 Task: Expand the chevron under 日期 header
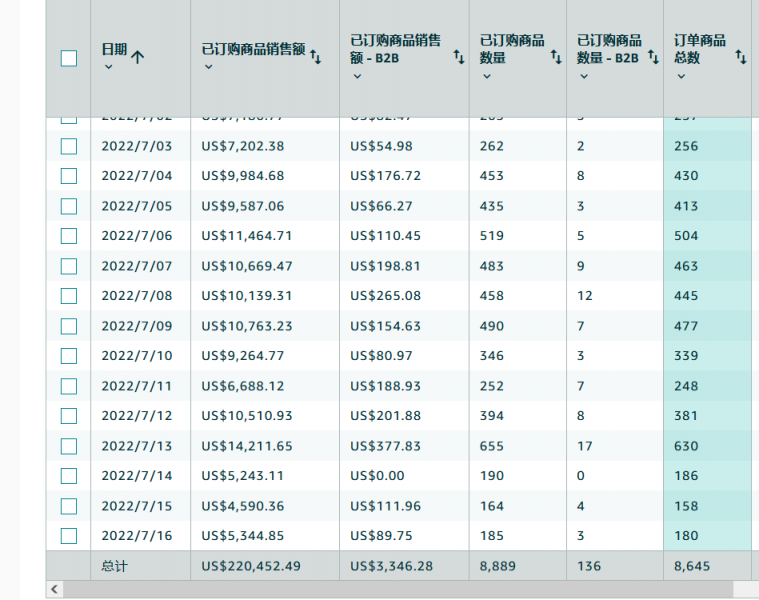coord(108,67)
